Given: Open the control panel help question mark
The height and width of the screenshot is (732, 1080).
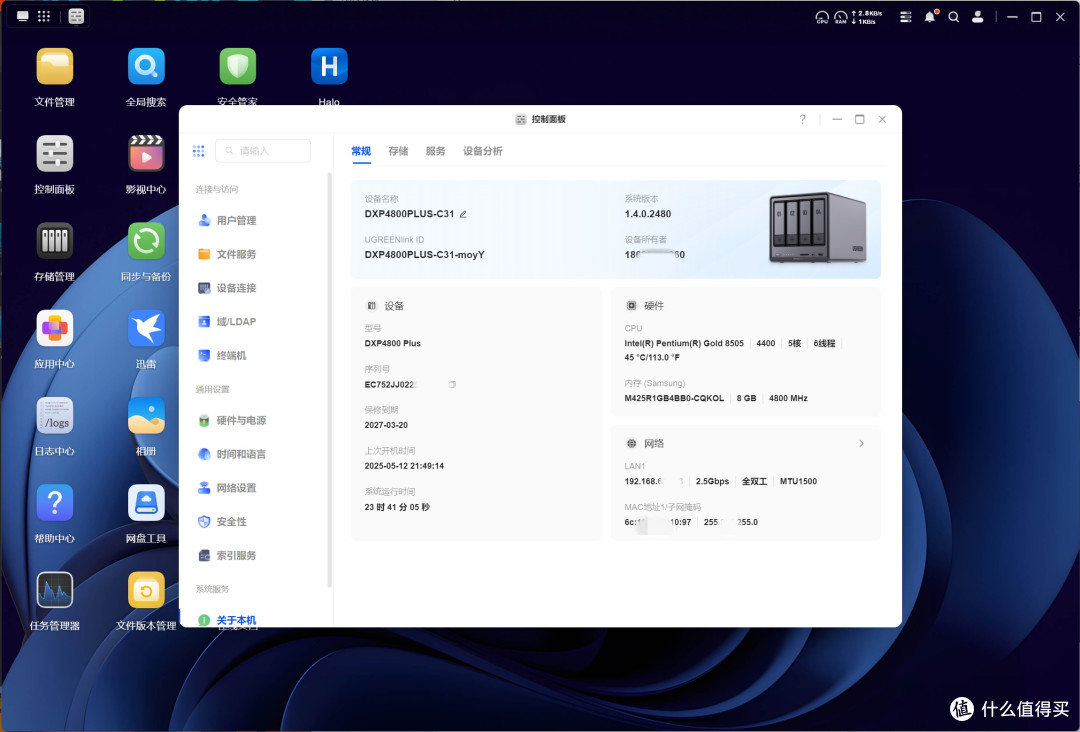Looking at the screenshot, I should tap(802, 119).
